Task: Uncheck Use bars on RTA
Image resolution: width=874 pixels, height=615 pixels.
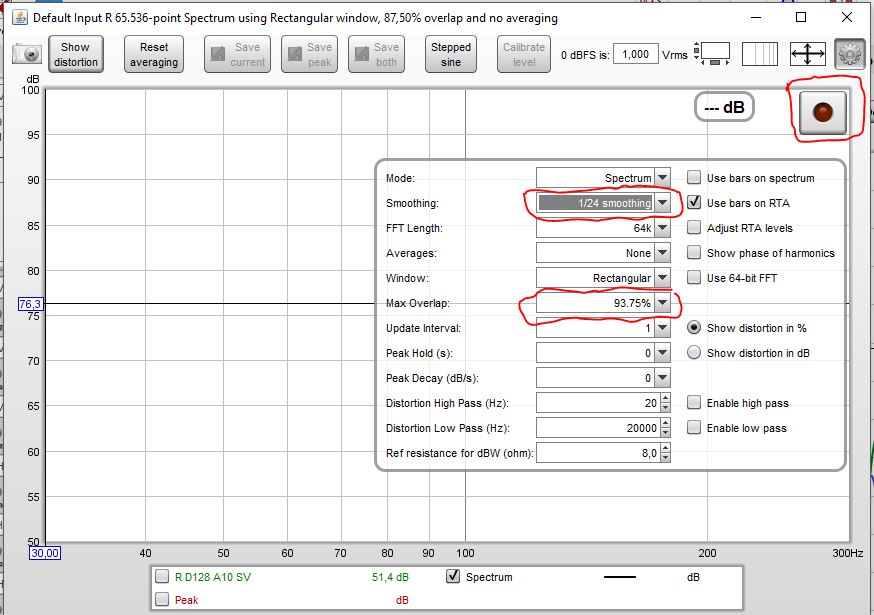Action: (x=694, y=203)
